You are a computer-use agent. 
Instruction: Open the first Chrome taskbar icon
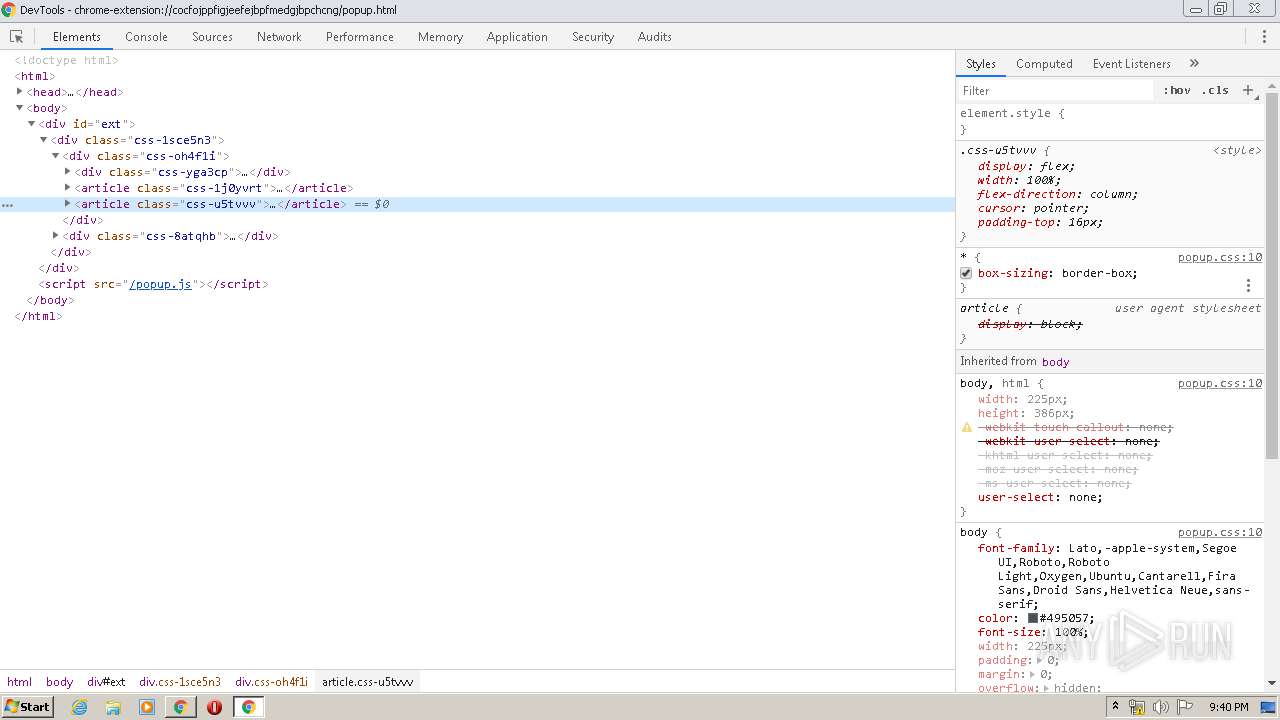pos(180,707)
